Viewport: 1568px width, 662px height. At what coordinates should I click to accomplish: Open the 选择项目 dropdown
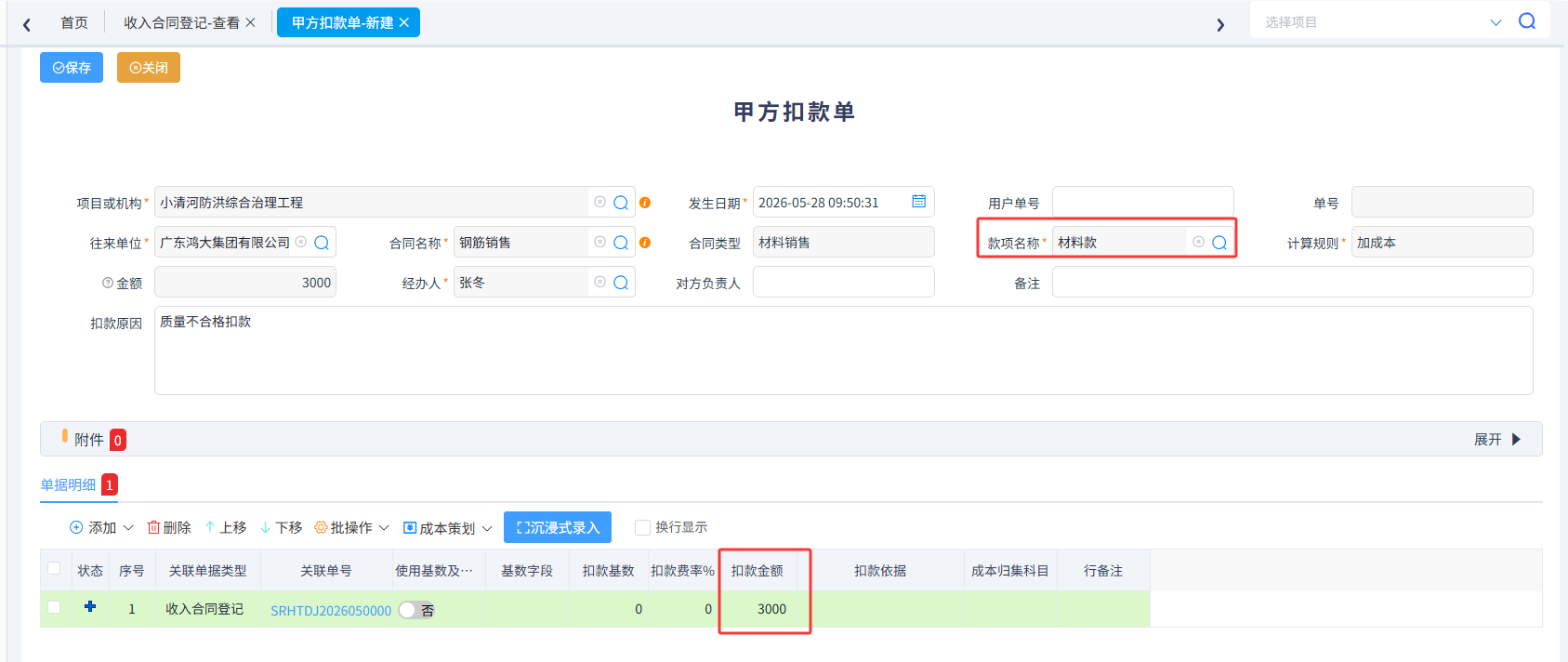(1496, 22)
